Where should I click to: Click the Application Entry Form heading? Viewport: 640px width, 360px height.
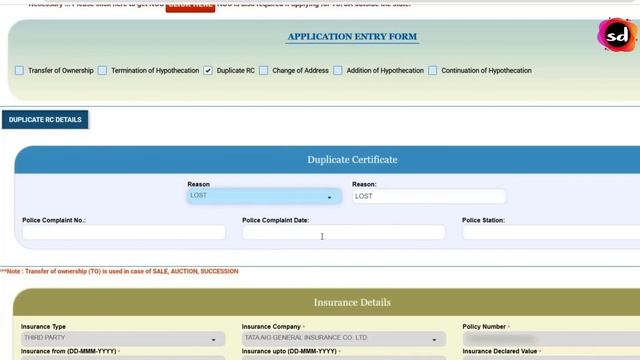click(352, 37)
